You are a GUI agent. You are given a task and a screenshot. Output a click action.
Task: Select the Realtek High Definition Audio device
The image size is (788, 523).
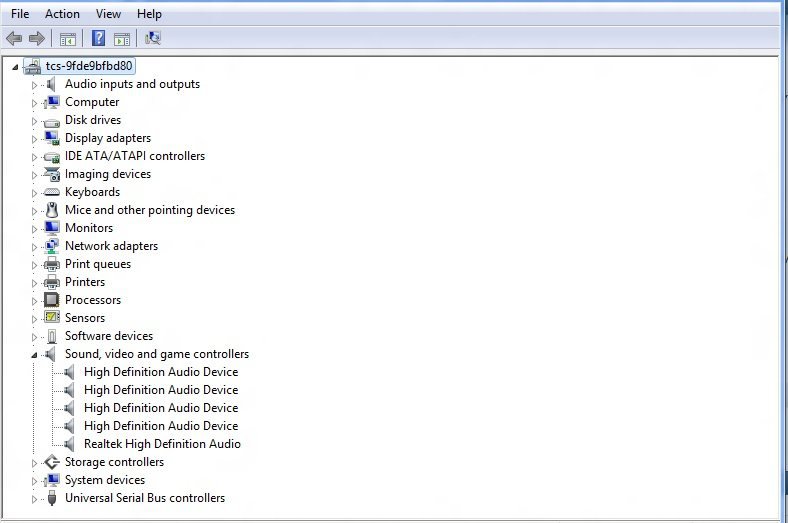point(162,444)
